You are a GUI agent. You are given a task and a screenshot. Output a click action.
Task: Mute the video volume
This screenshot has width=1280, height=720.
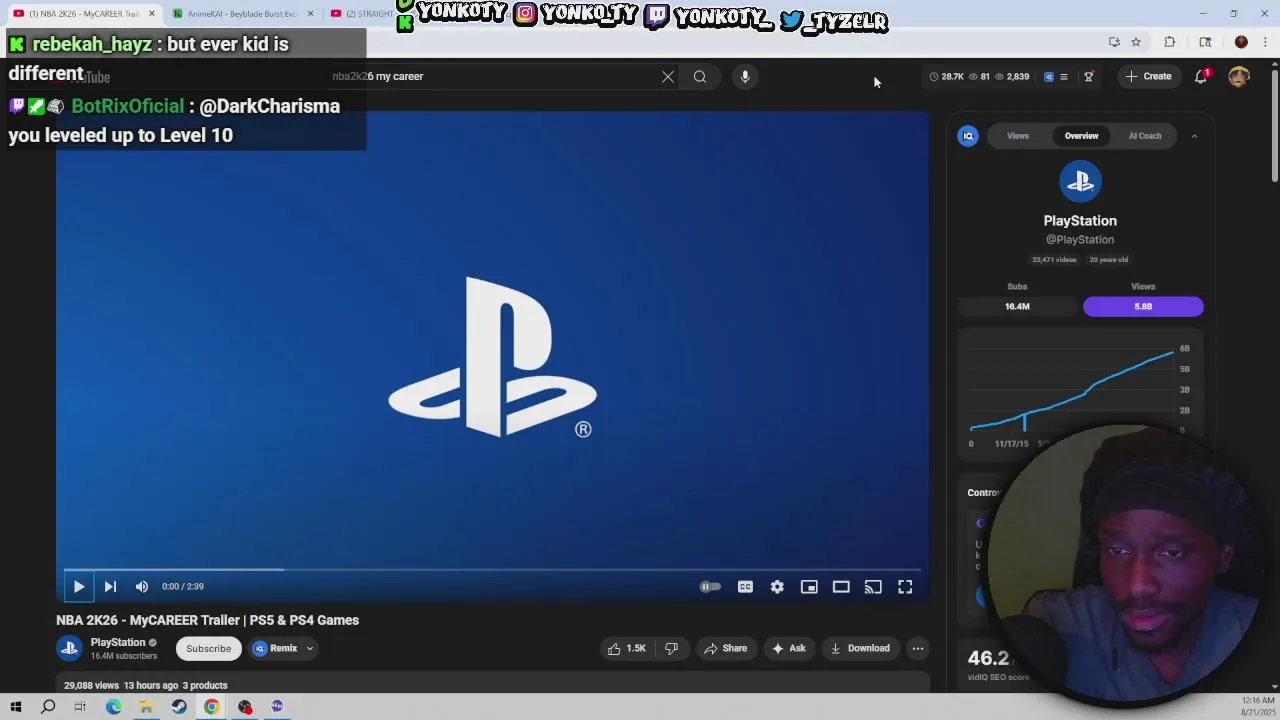click(142, 587)
